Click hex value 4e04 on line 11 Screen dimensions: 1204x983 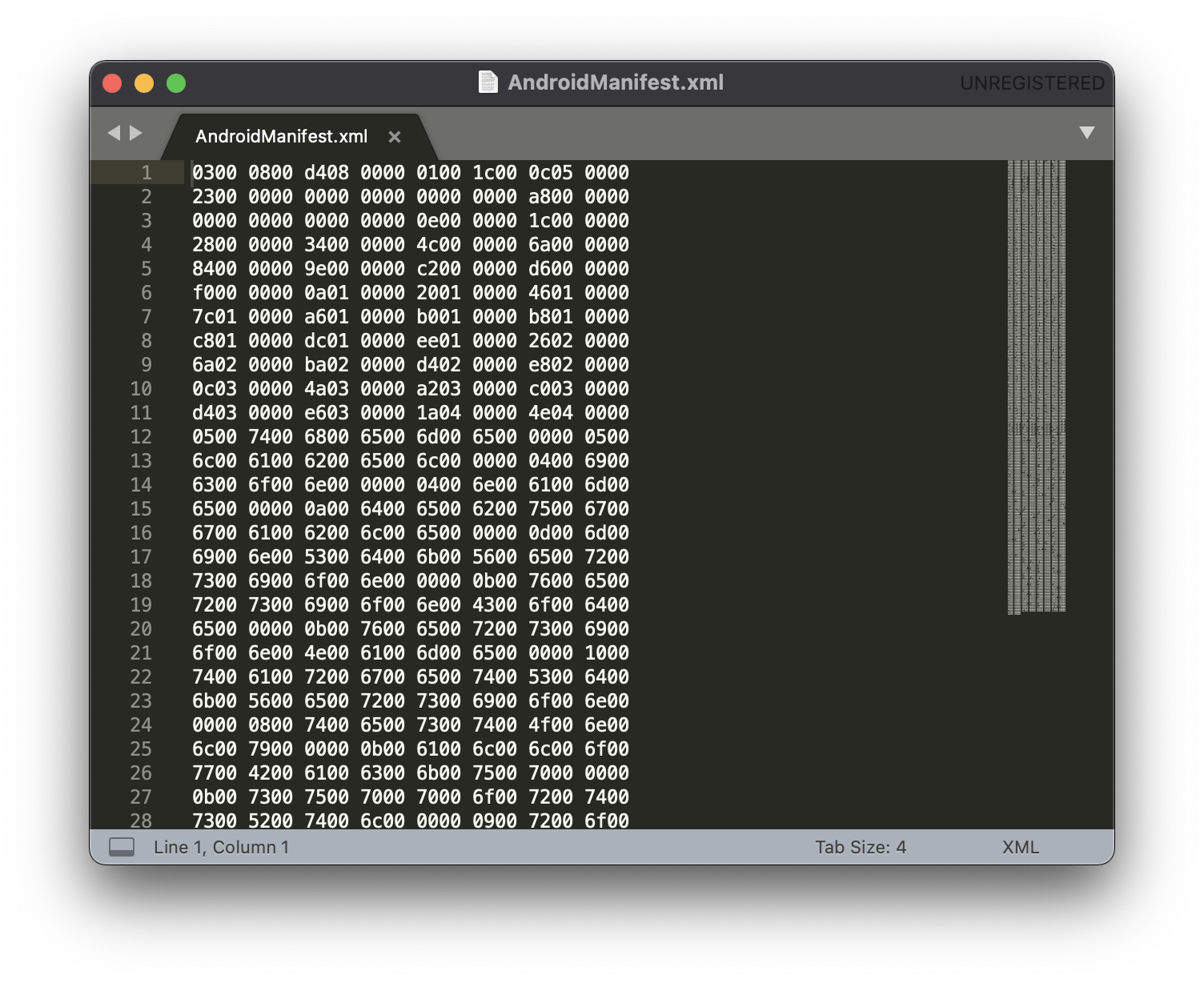pyautogui.click(x=551, y=412)
